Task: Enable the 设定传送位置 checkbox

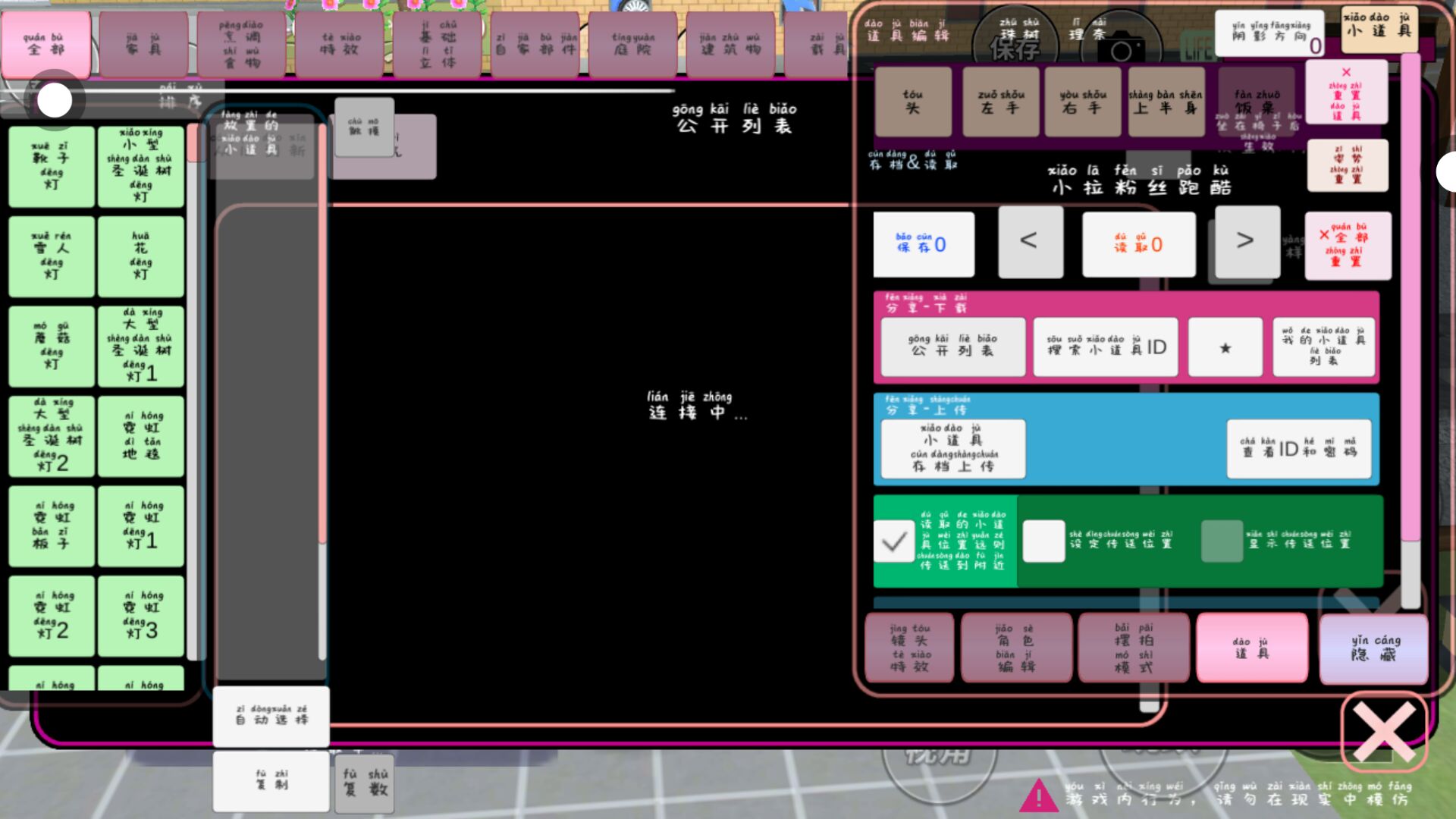Action: coord(1043,541)
